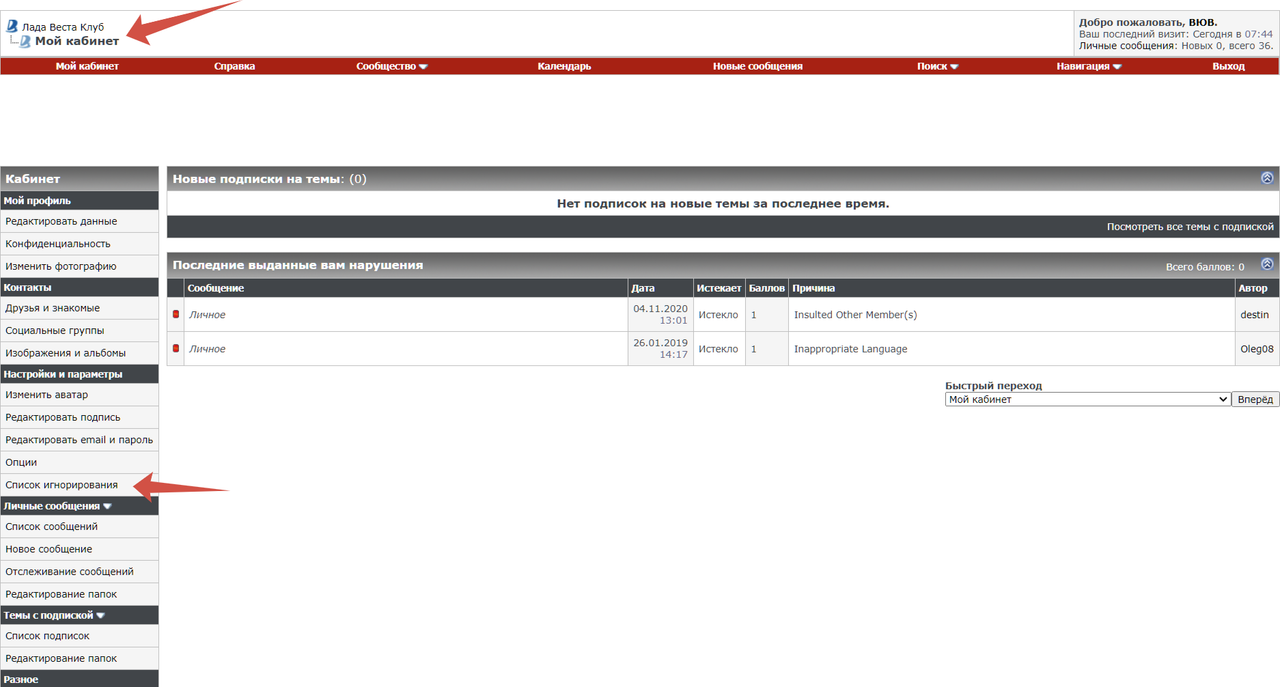Collapse the Новые подписки на темы panel
The height and width of the screenshot is (687, 1280).
(1267, 178)
